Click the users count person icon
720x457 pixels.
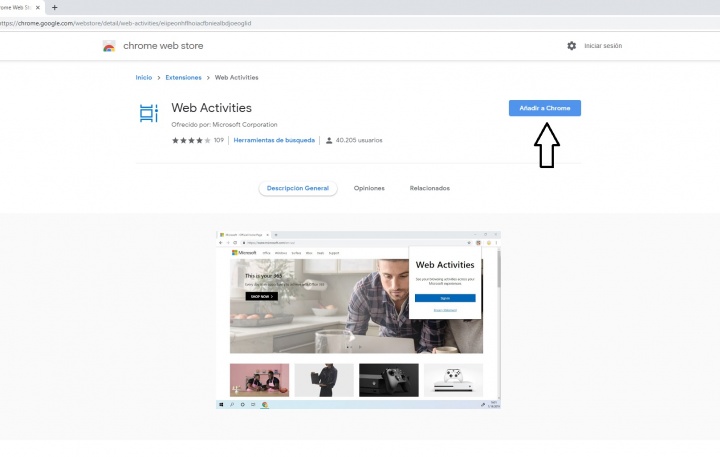pyautogui.click(x=329, y=140)
